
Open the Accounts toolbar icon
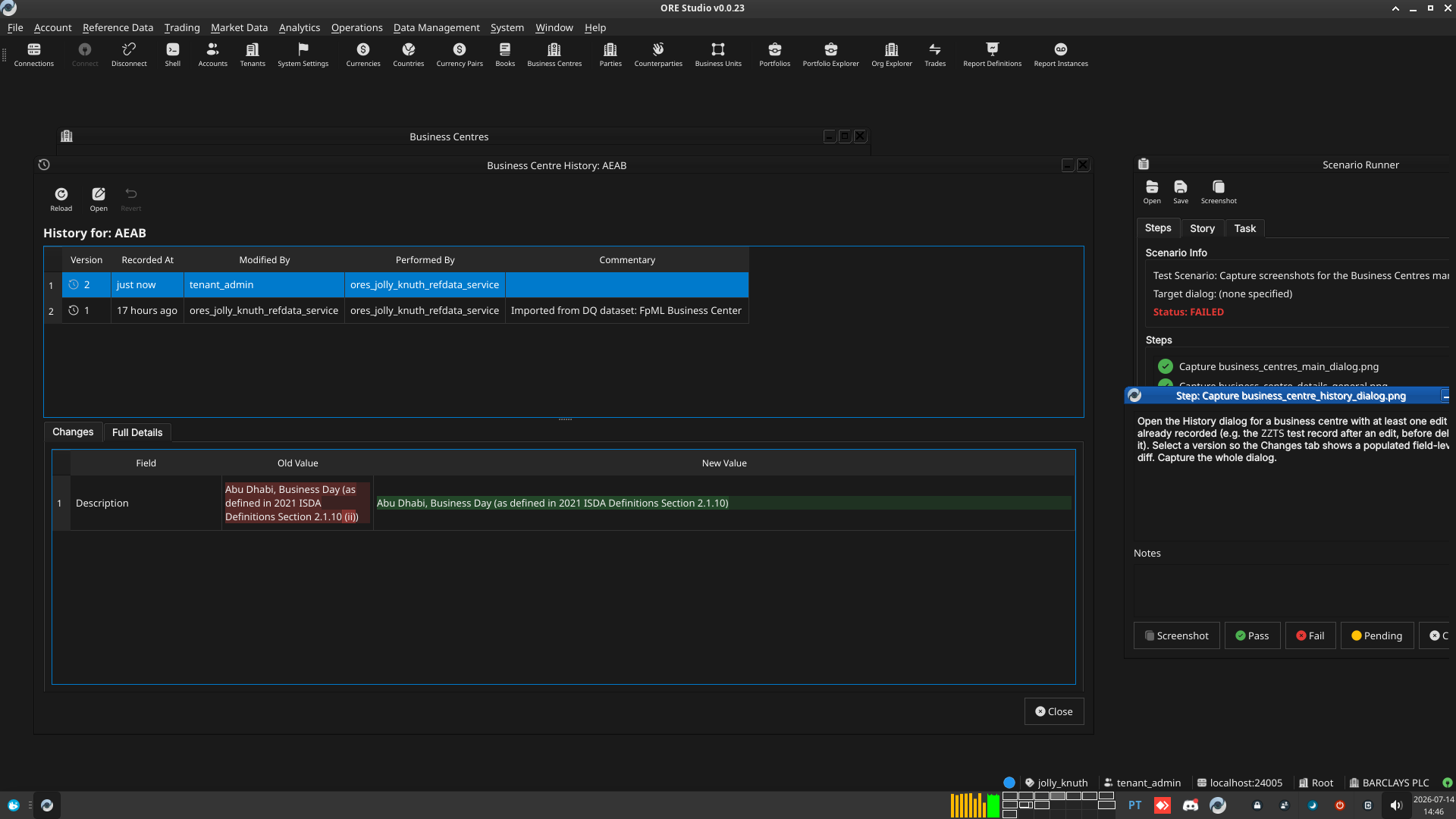point(213,55)
